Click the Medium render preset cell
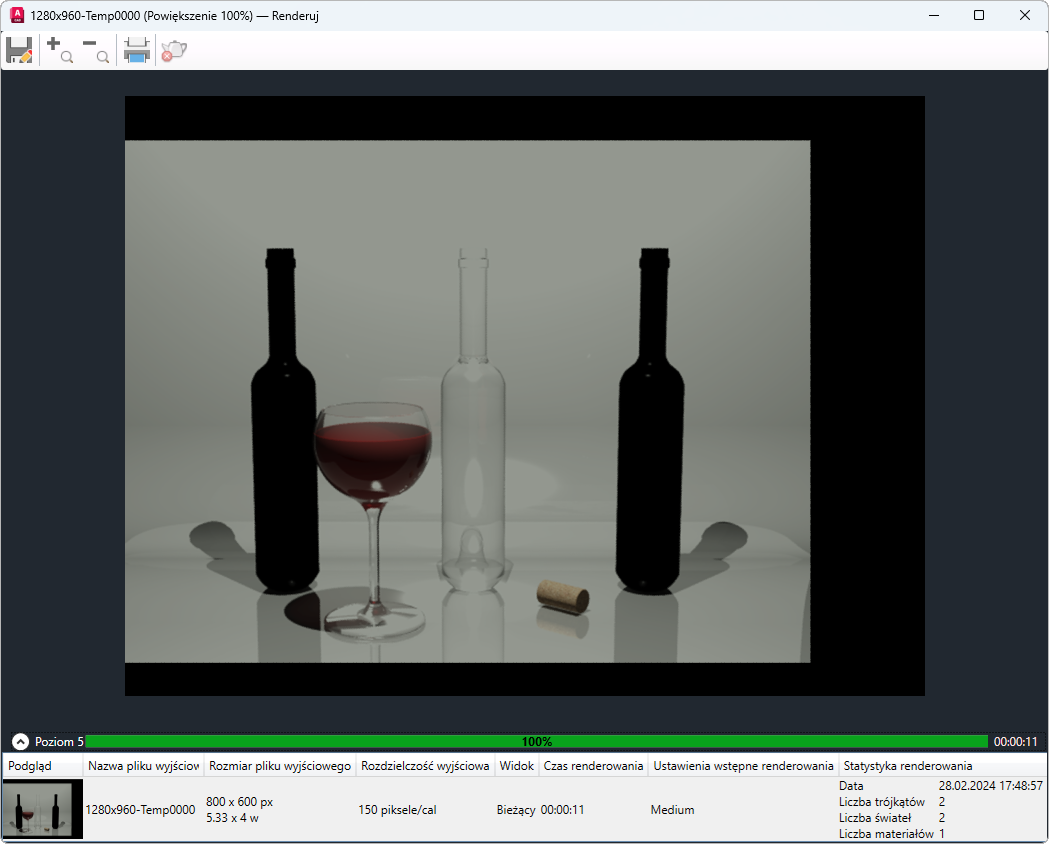This screenshot has width=1049, height=844. 672,809
